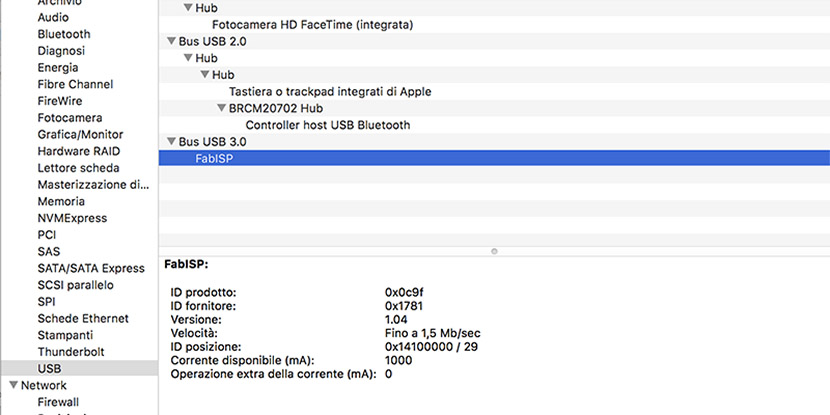Open the Audio hardware category

coord(53,17)
